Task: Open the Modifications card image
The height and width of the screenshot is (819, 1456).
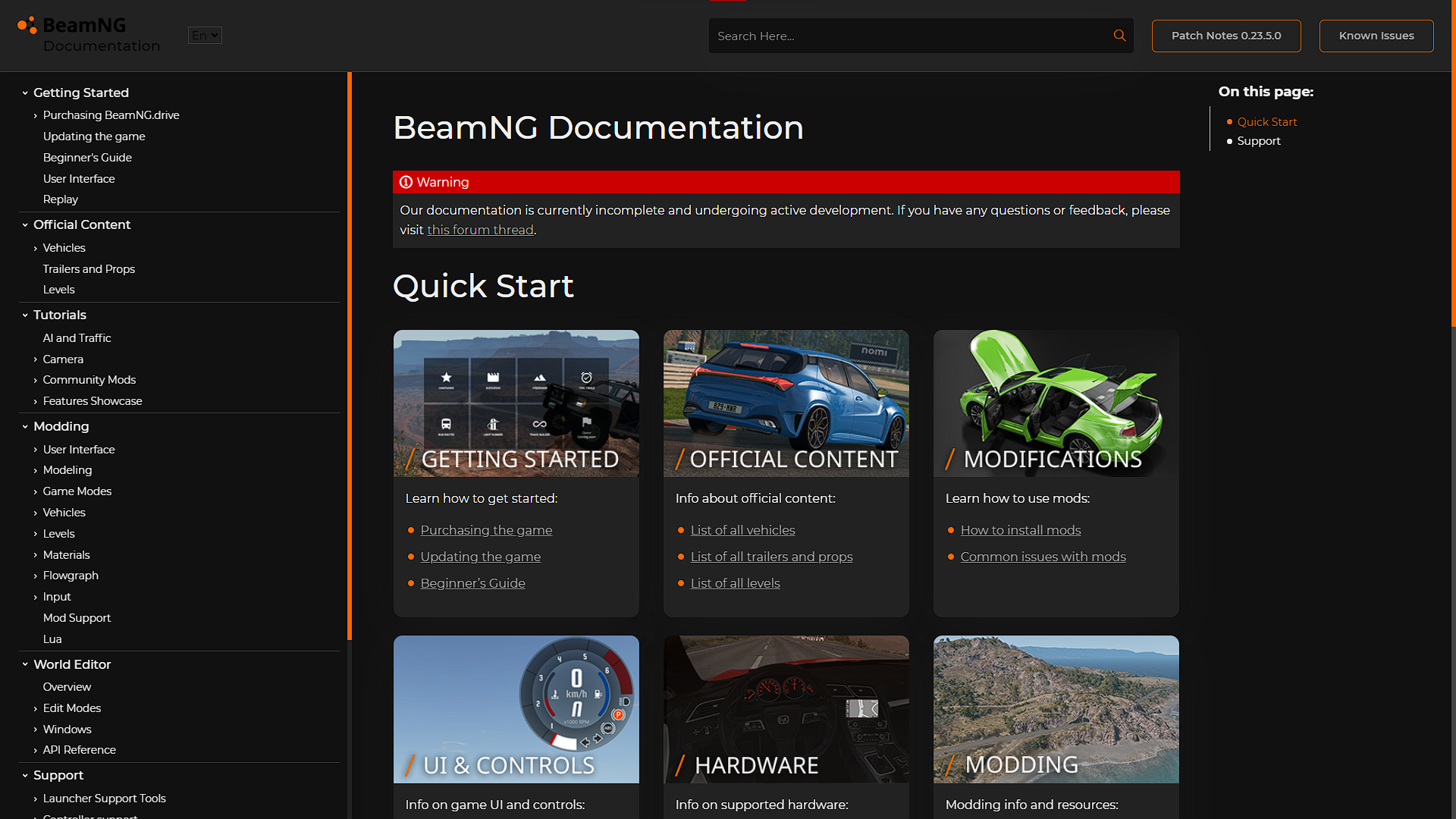Action: pos(1056,403)
